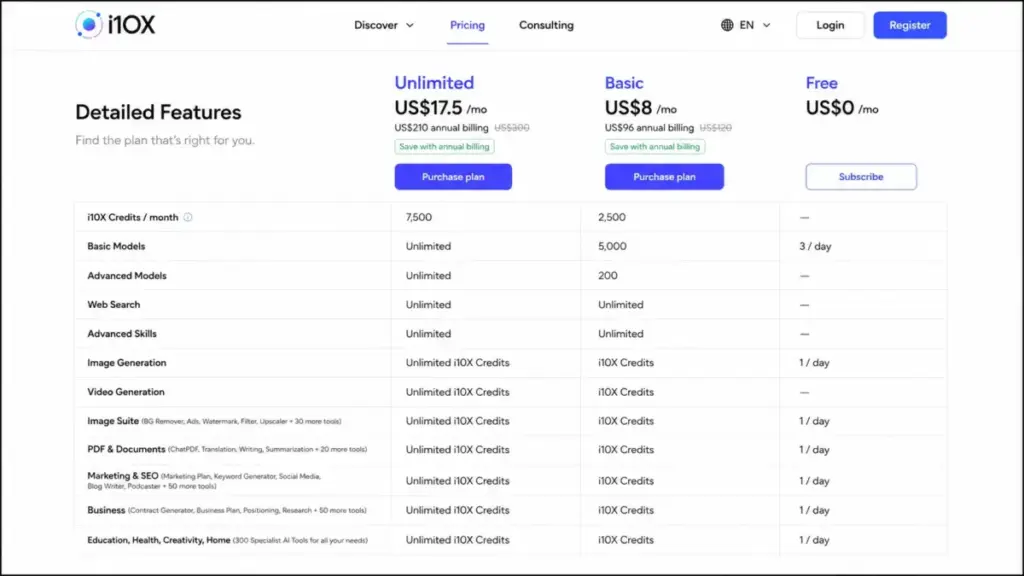
Task: Click 1 / day in the Image Suite row
Action: [814, 421]
